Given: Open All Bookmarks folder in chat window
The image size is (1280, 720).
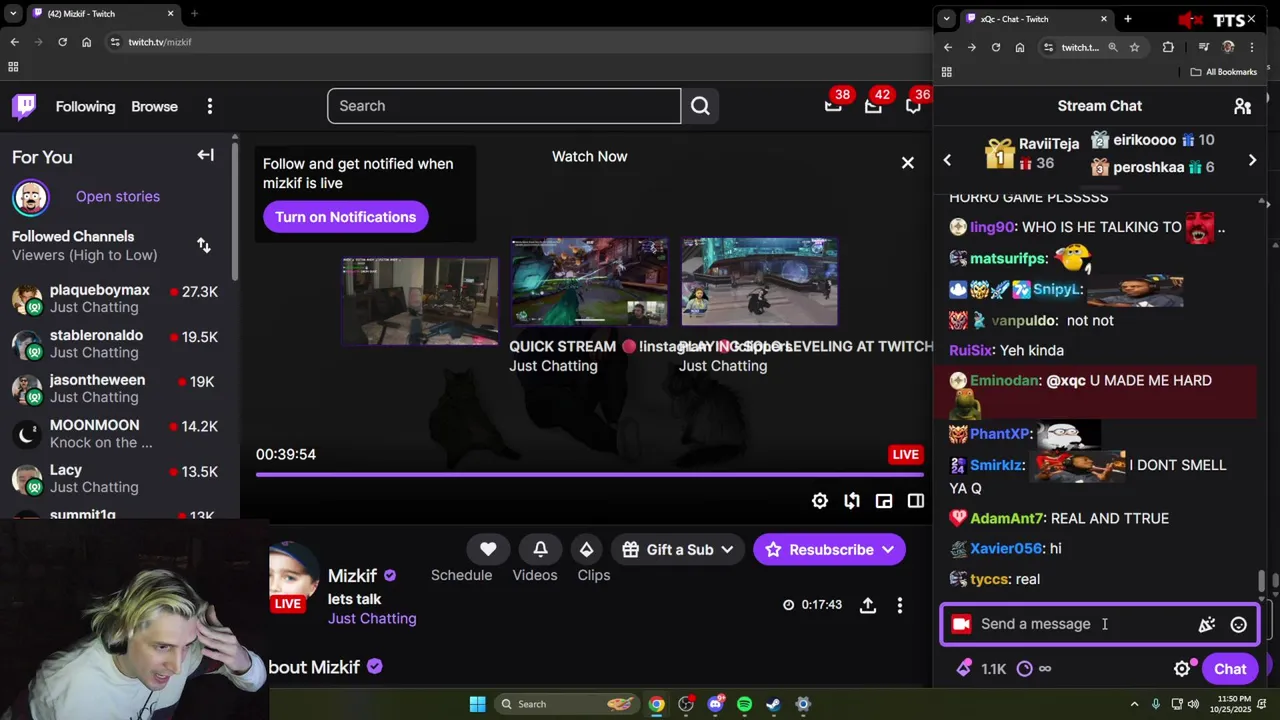Looking at the screenshot, I should 1224,72.
